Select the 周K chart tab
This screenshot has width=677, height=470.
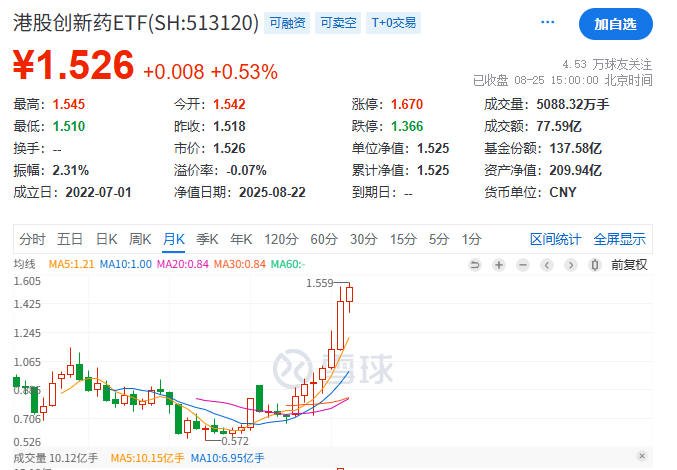140,239
